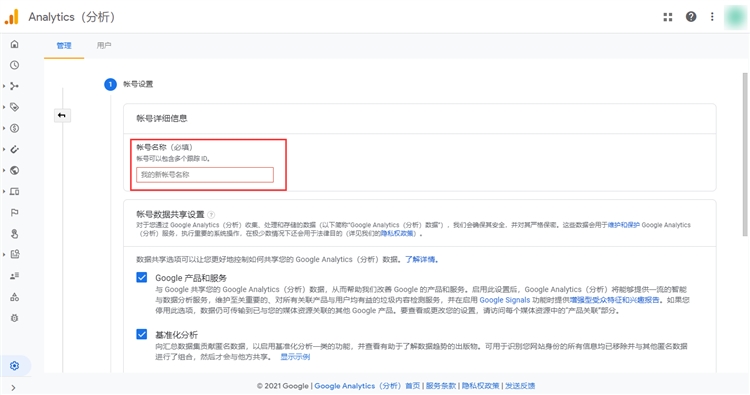Open footer Google Analytics（分析）首页 link

click(367, 386)
